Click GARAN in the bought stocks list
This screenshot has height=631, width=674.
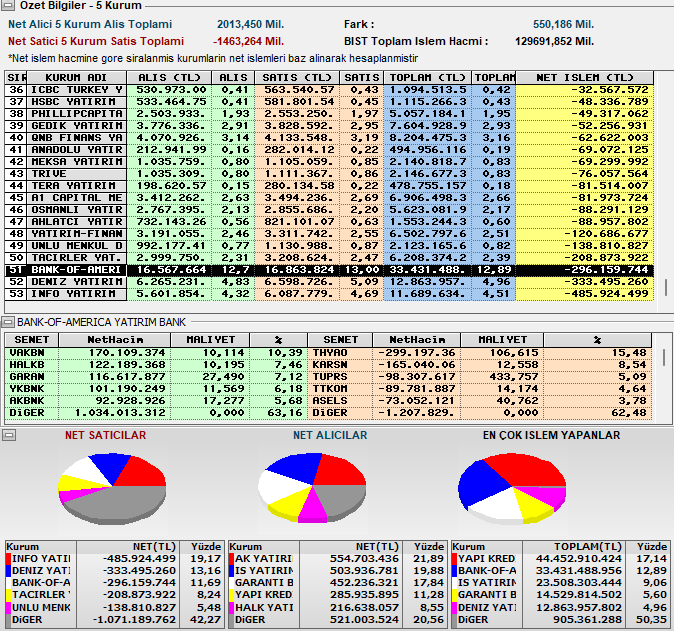click(x=27, y=377)
